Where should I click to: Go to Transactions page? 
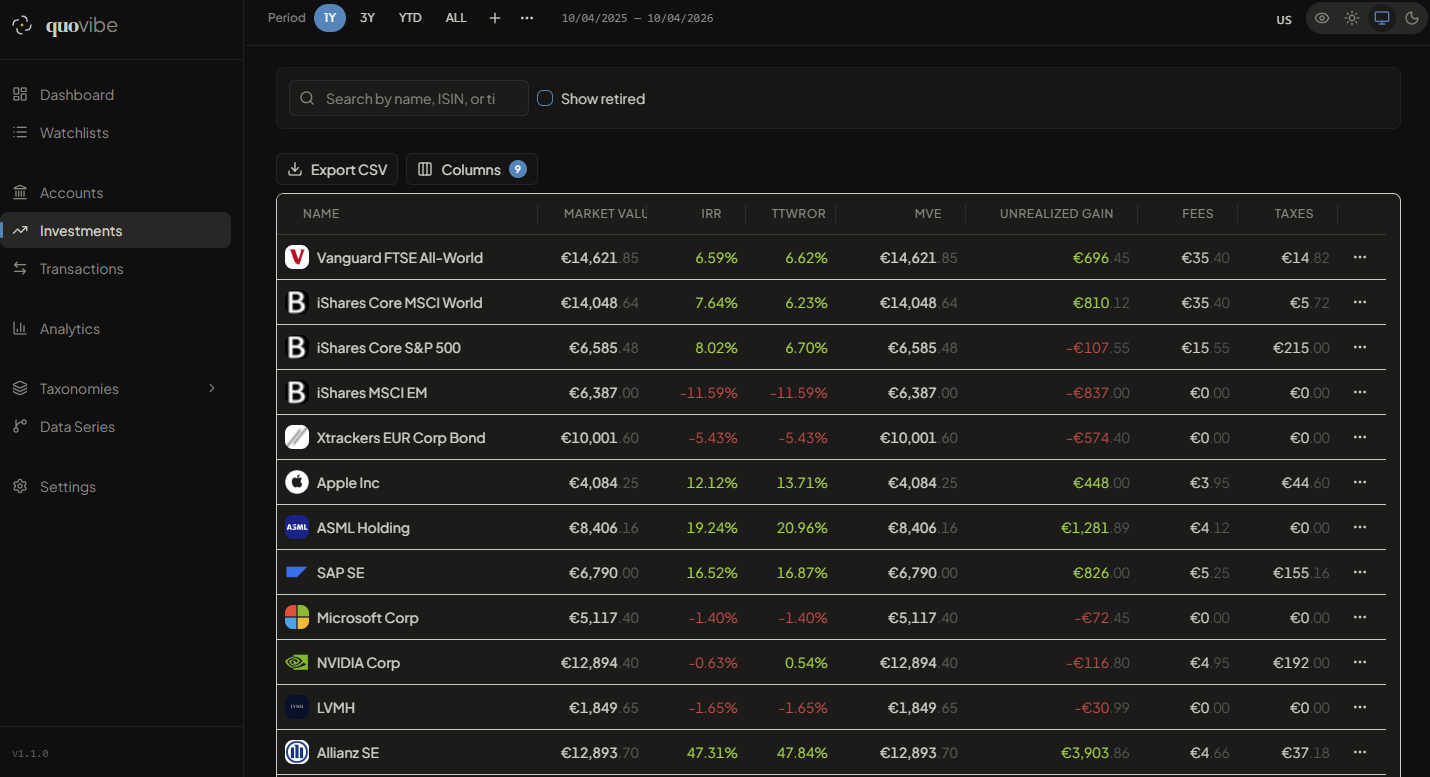point(81,268)
